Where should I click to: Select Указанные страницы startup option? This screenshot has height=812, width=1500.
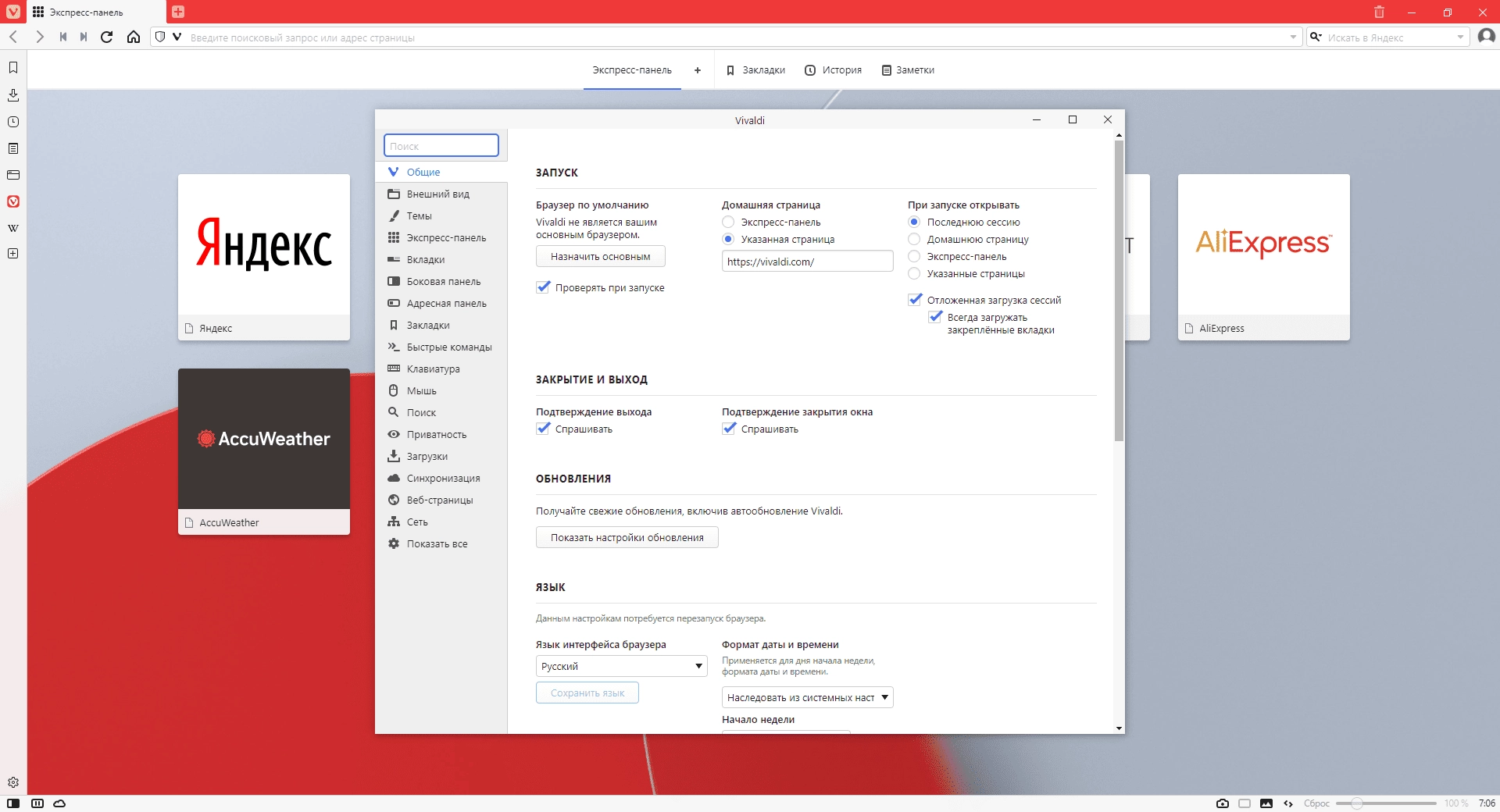tap(914, 274)
